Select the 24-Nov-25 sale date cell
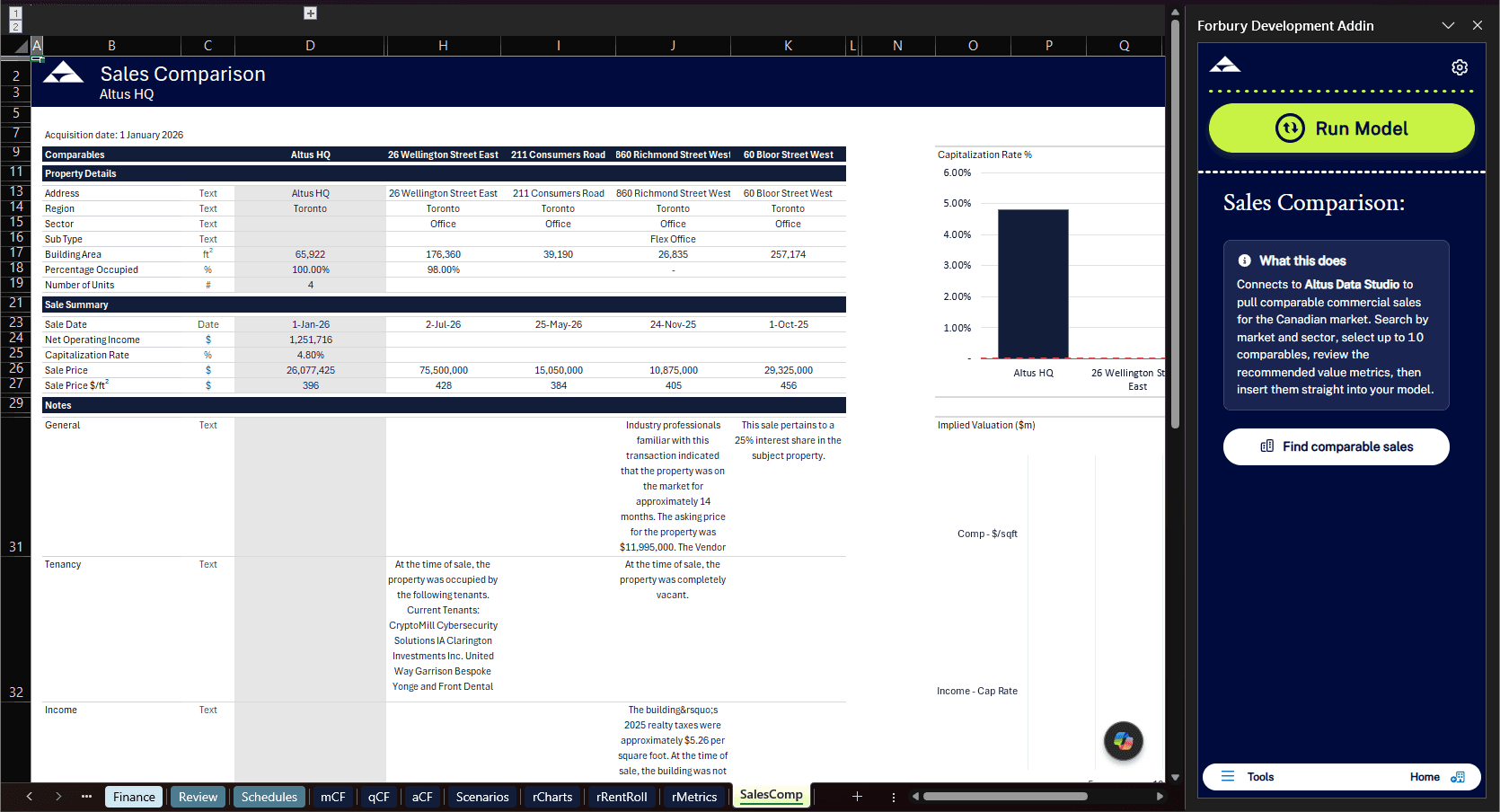 click(673, 324)
